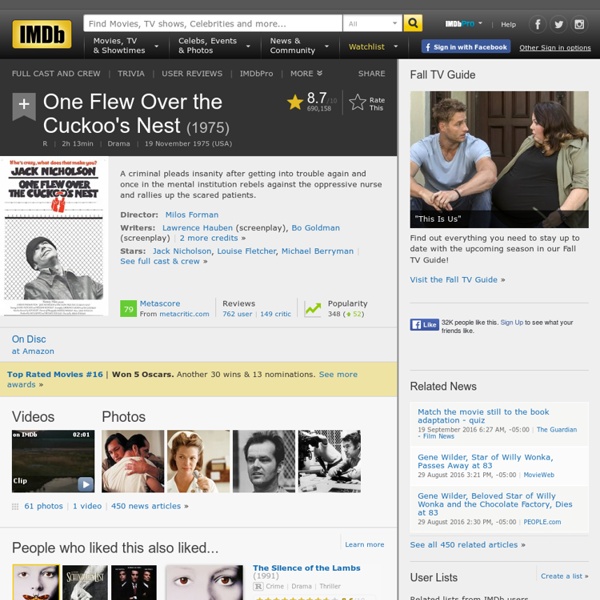Click the yellow search magnifier button

413,23
